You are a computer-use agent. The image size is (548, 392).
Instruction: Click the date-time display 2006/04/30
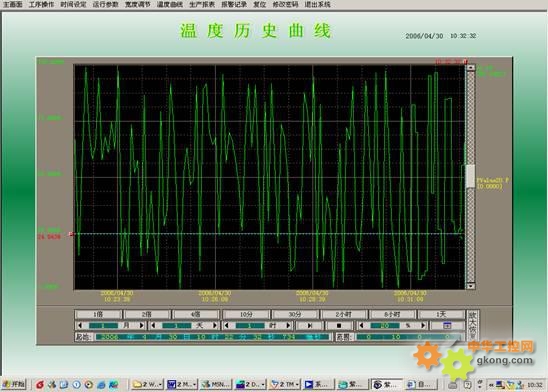pos(440,36)
